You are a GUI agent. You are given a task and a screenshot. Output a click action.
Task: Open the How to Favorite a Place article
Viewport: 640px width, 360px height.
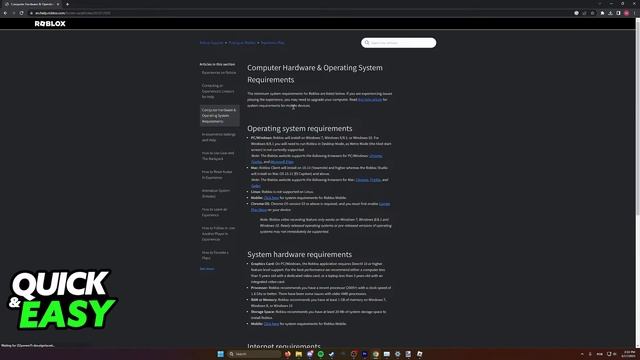click(x=215, y=255)
